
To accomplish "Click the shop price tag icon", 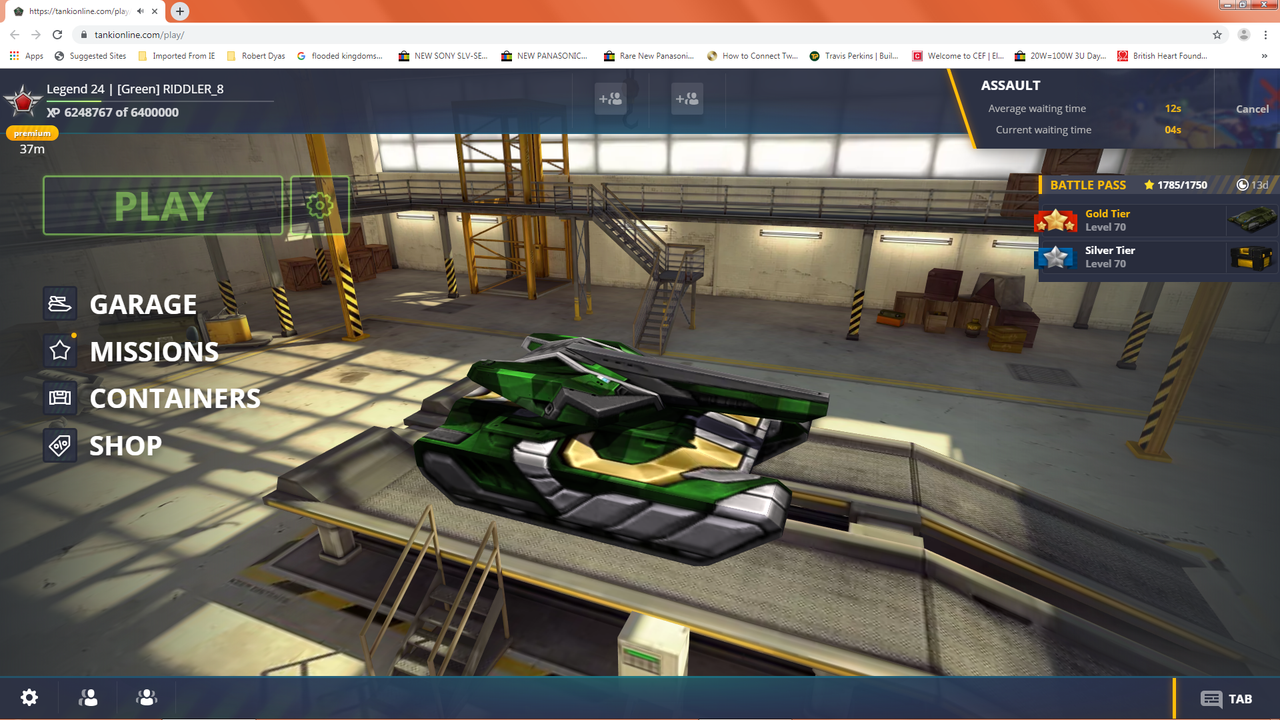I will tap(60, 445).
